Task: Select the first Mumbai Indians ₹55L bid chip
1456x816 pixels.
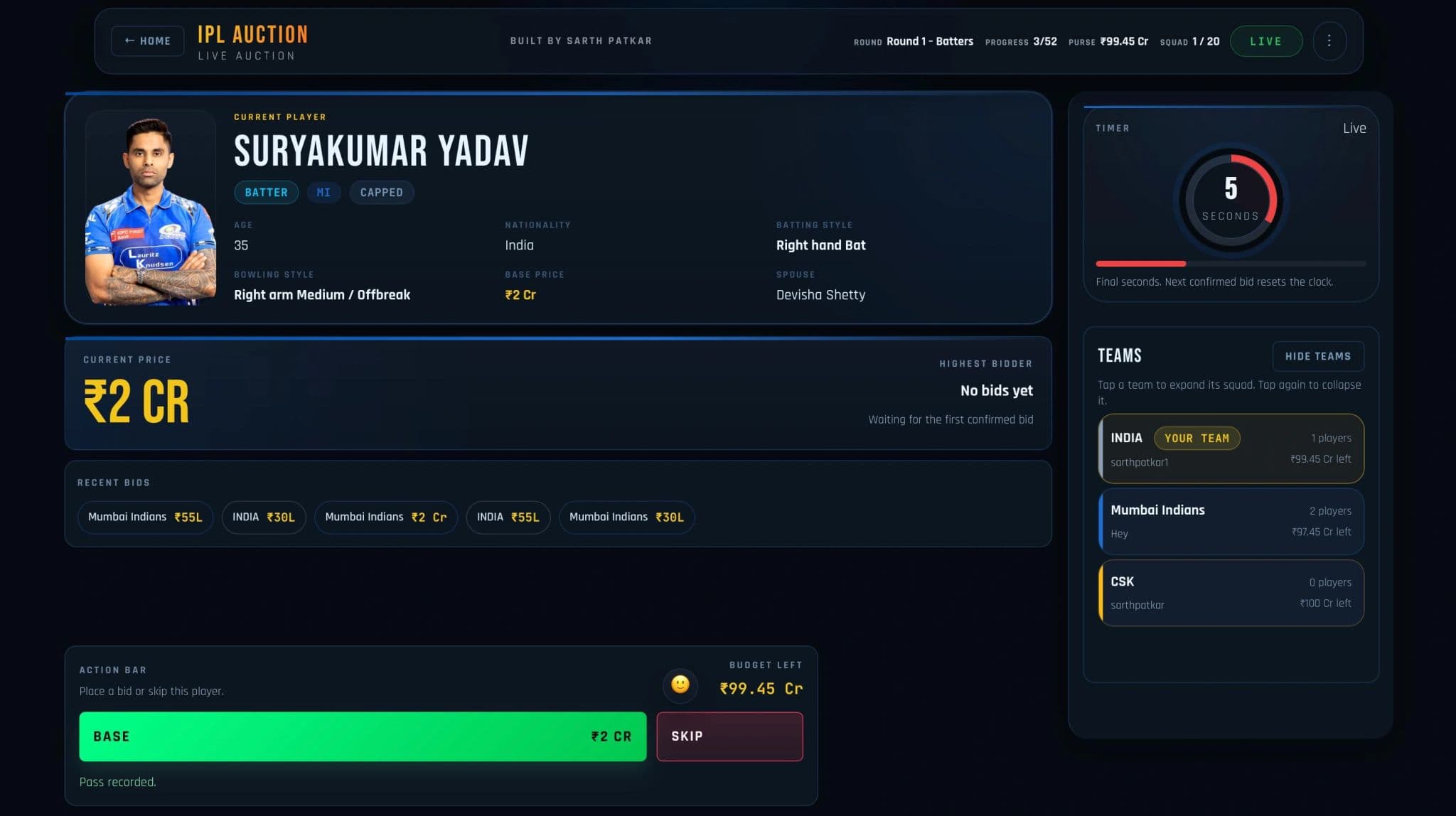Action: [145, 517]
